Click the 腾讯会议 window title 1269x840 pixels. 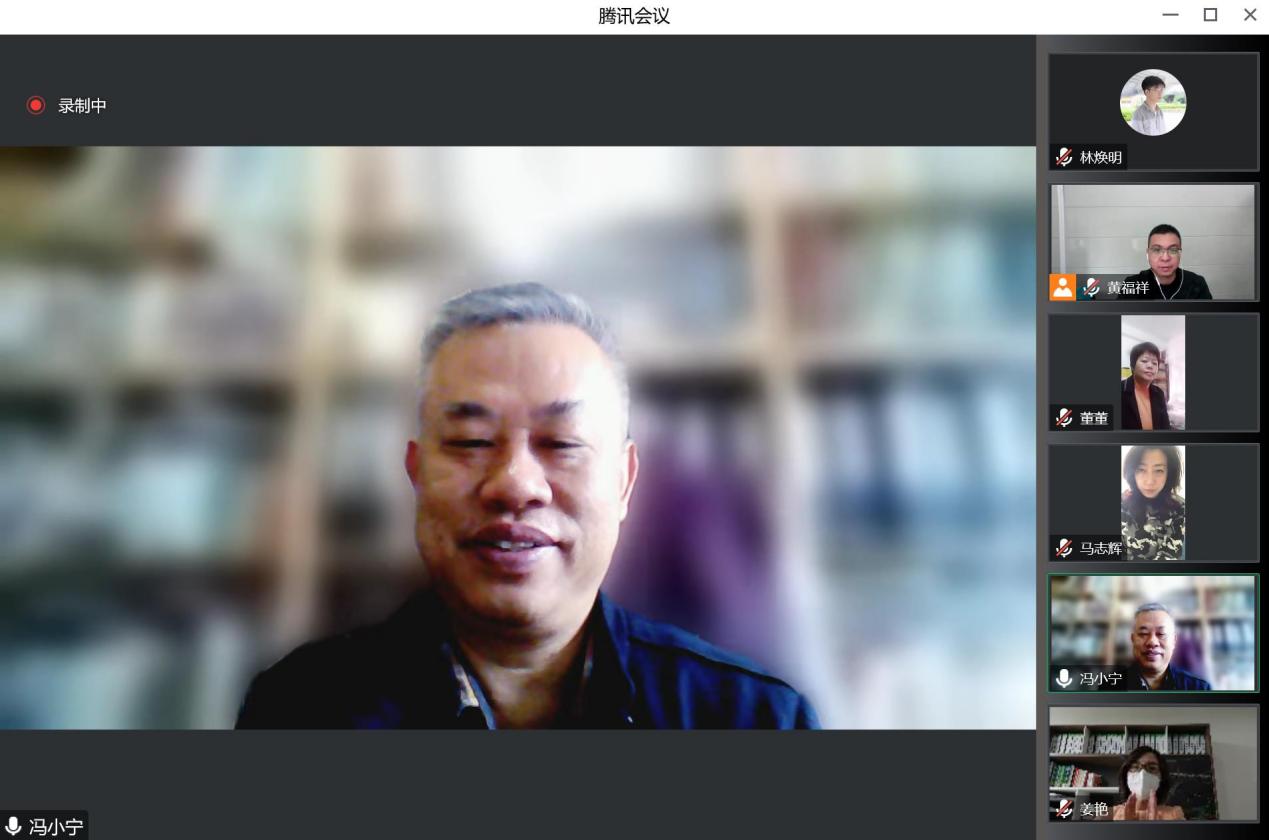tap(634, 16)
